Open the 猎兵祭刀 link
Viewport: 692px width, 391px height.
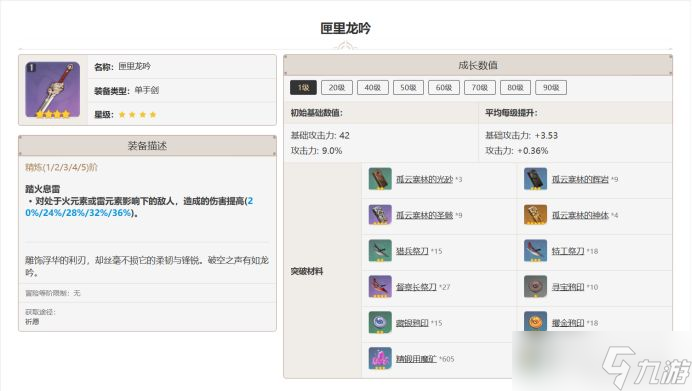click(412, 251)
